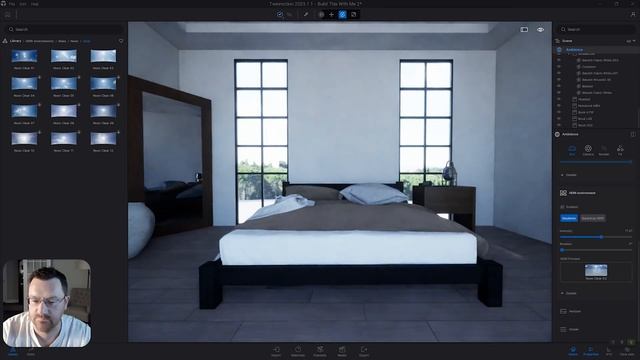Switch to the Render ambience tab
The width and height of the screenshot is (640, 360).
604,150
